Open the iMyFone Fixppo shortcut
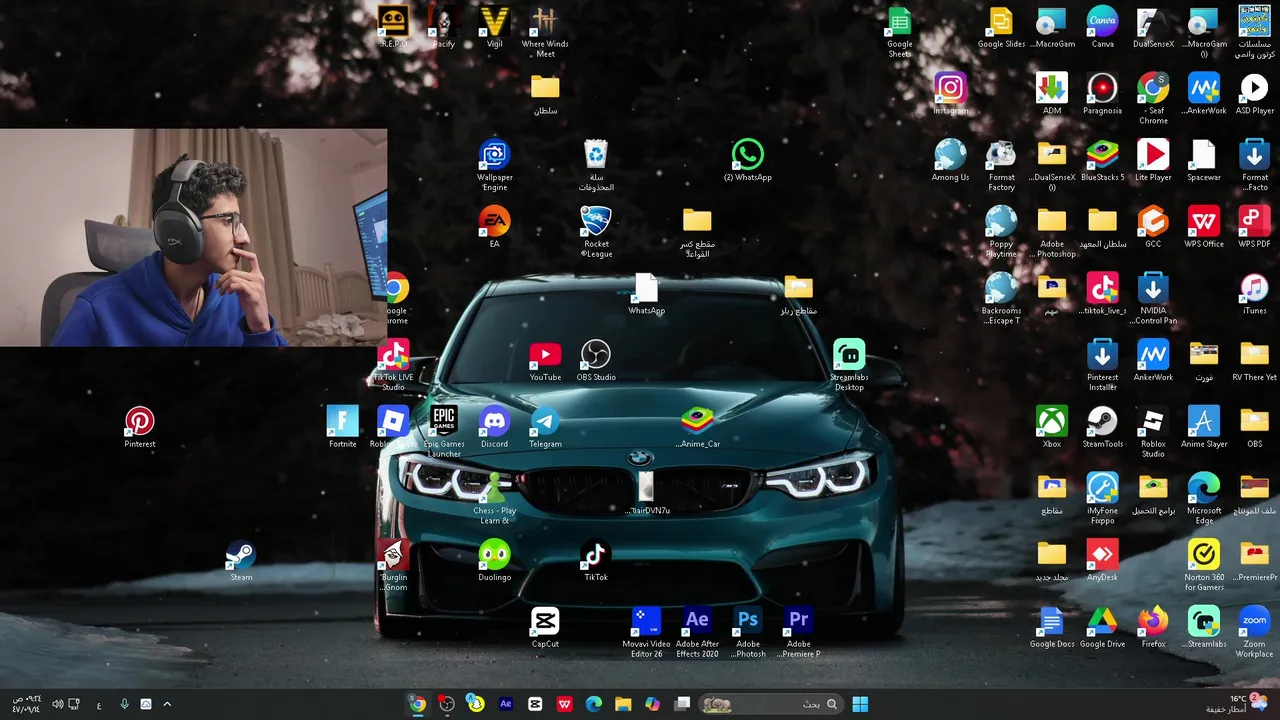The image size is (1280, 720). [1102, 498]
